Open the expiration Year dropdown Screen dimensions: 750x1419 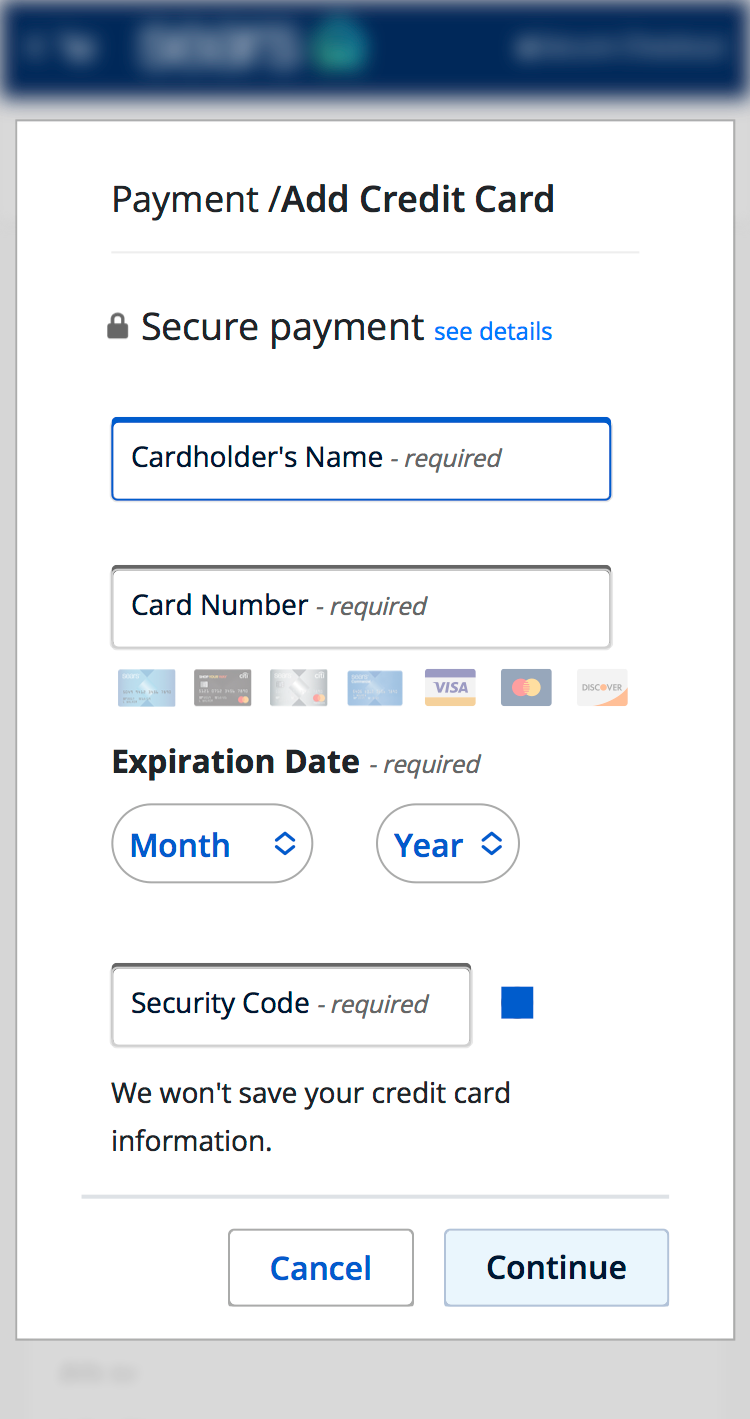[448, 843]
